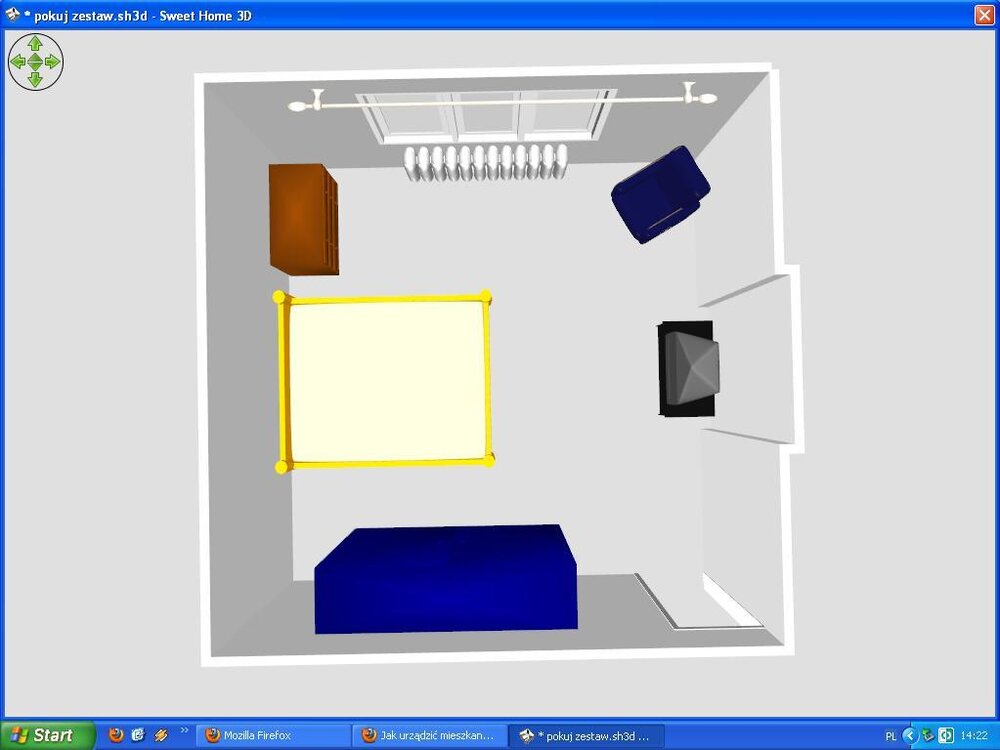
Task: Click the 'pokuj zestaw.sh3d' taskbar button
Action: tap(585, 735)
